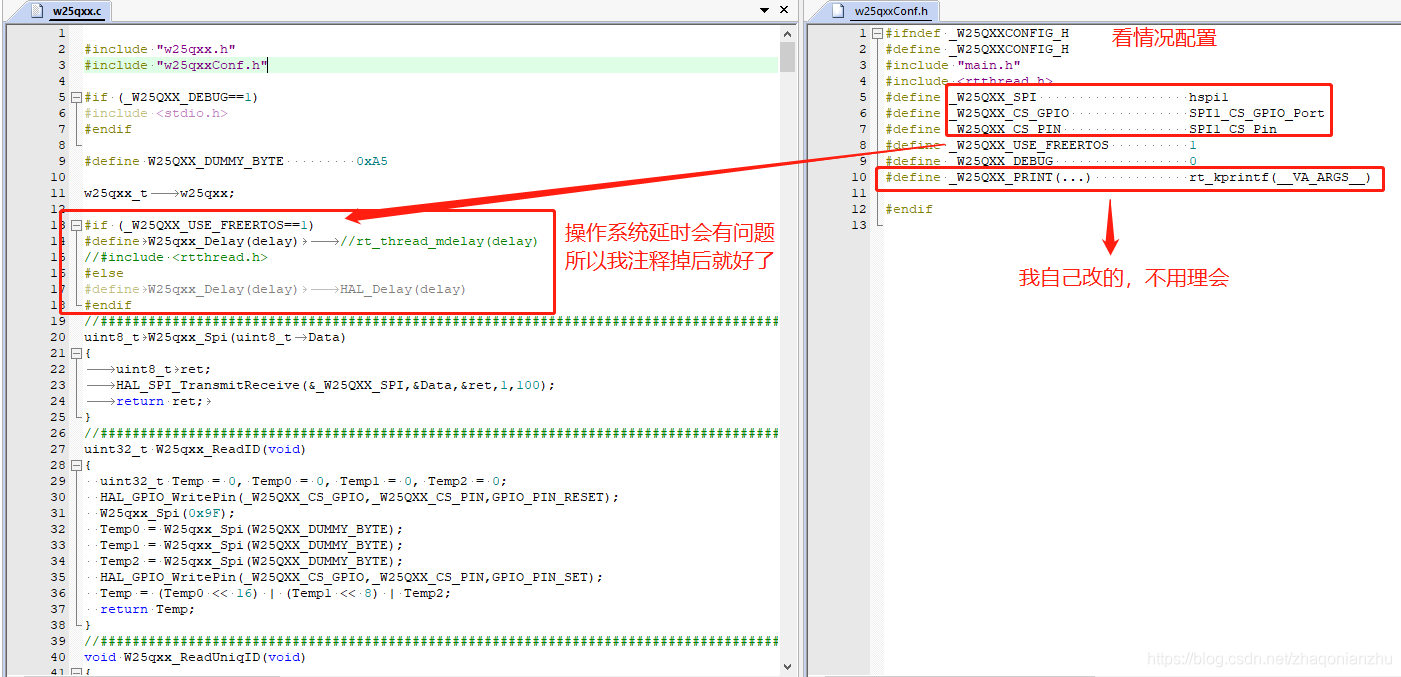
Task: Place the cursor on #include "w25qxxConf.h" on line 3
Action: coord(175,65)
